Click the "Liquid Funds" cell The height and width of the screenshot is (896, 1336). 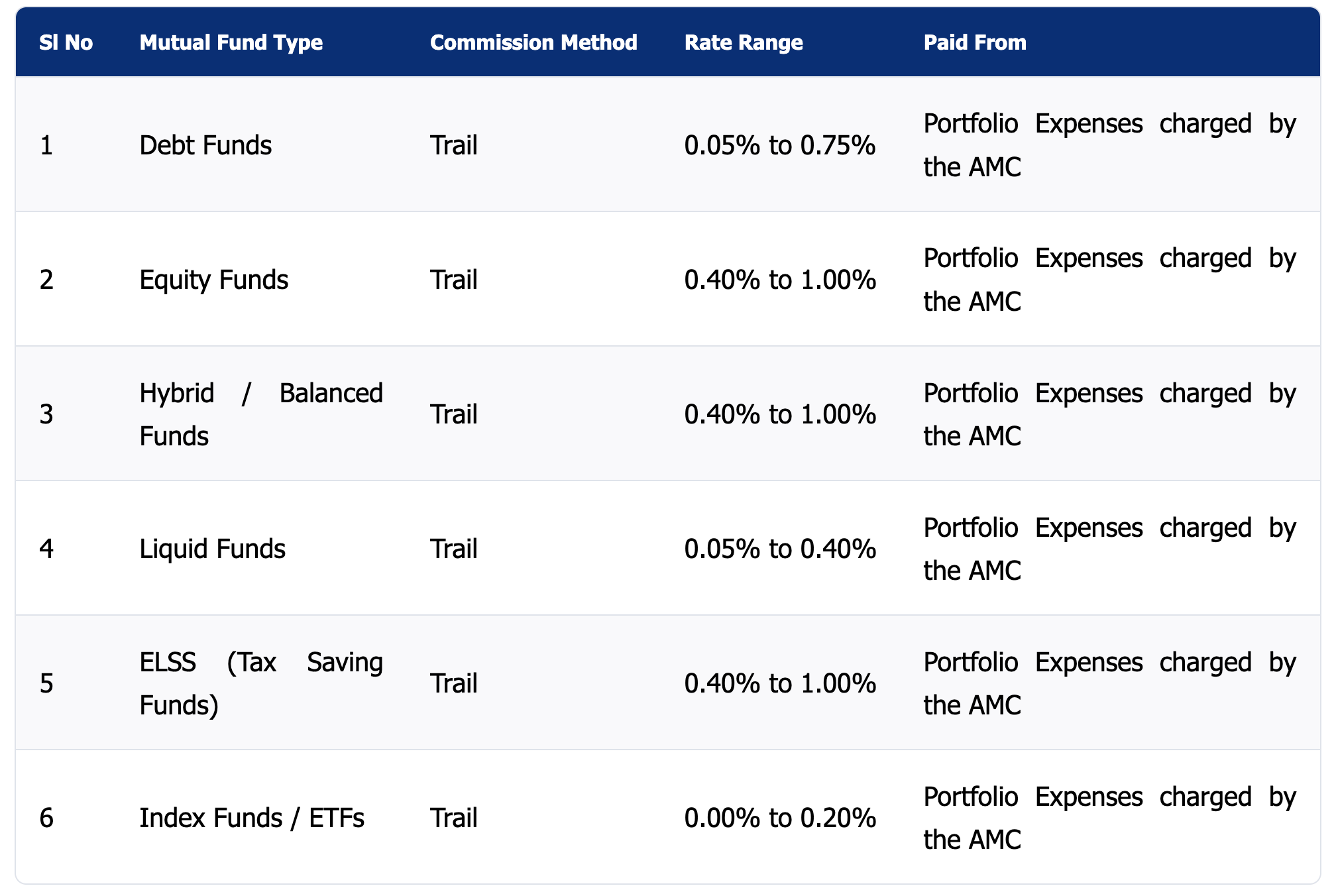point(212,549)
